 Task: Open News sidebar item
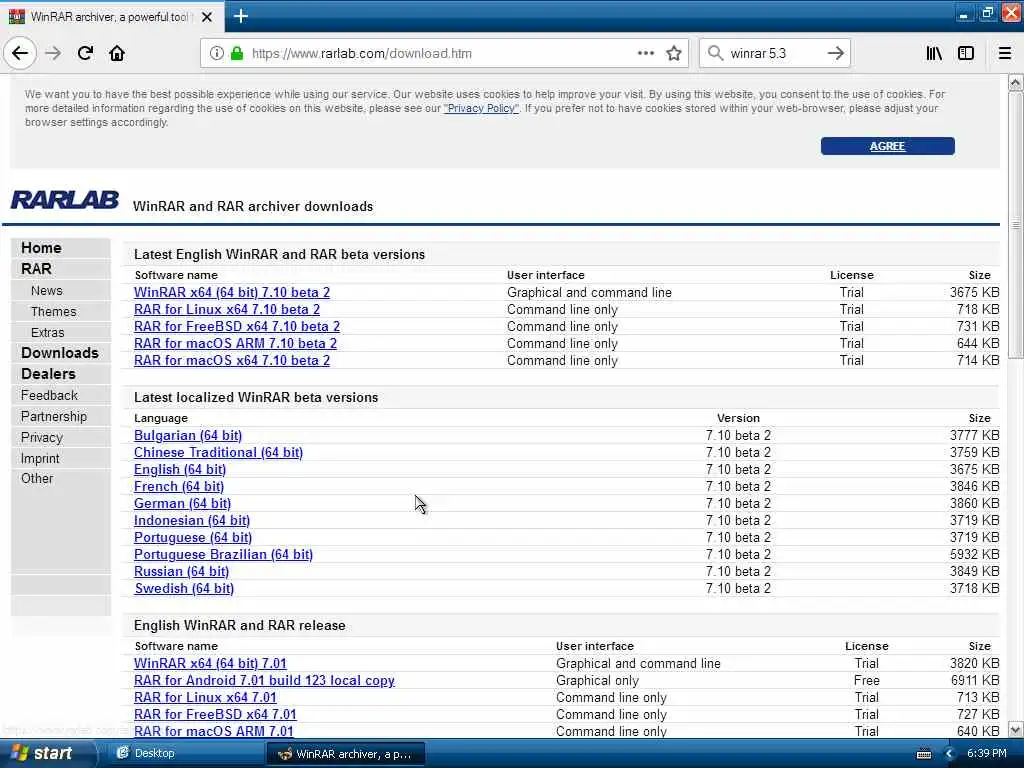(x=46, y=291)
